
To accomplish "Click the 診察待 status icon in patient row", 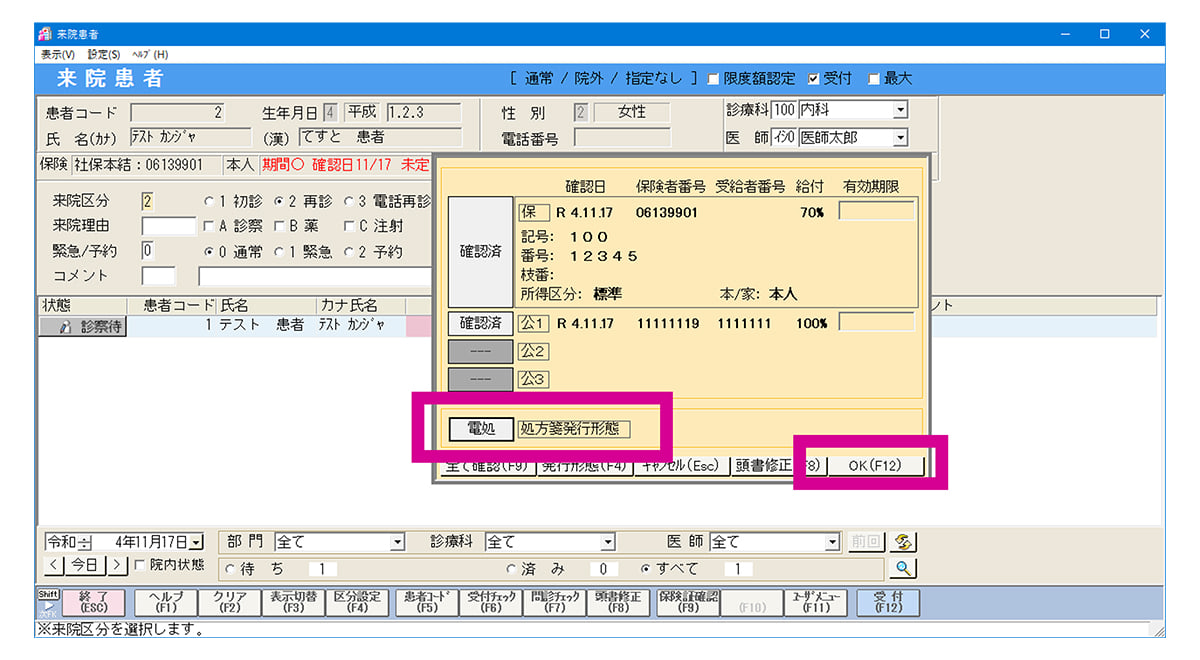I will pos(83,327).
